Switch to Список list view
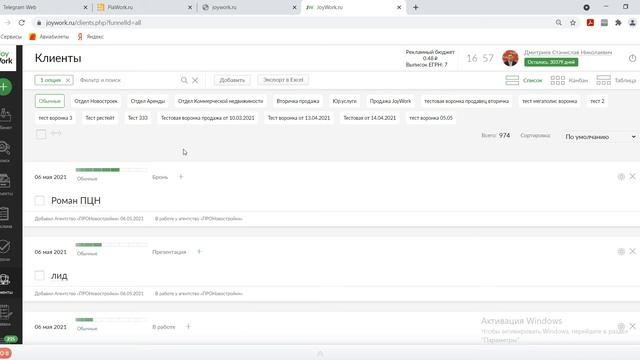 524,80
